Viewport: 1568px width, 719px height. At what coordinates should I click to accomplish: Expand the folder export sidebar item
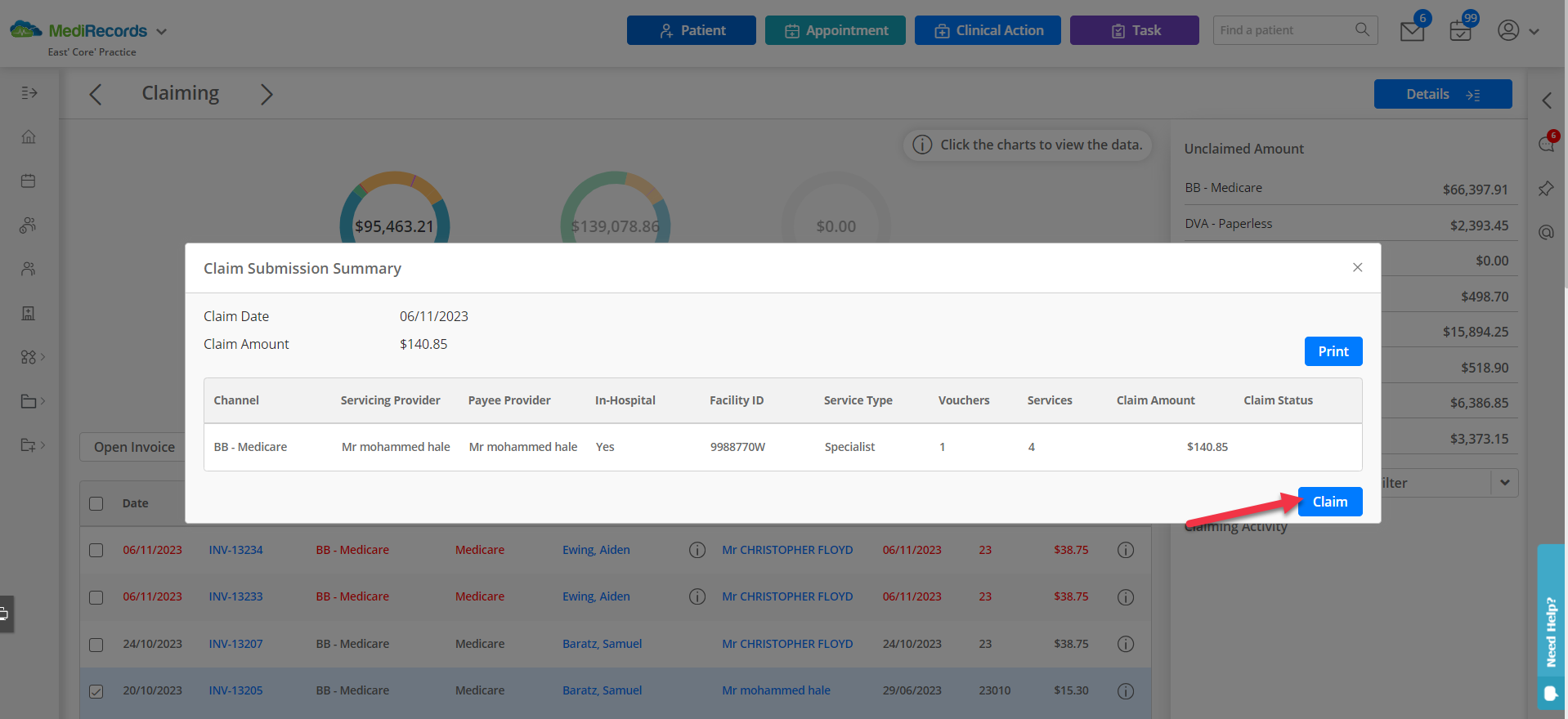pyautogui.click(x=32, y=445)
